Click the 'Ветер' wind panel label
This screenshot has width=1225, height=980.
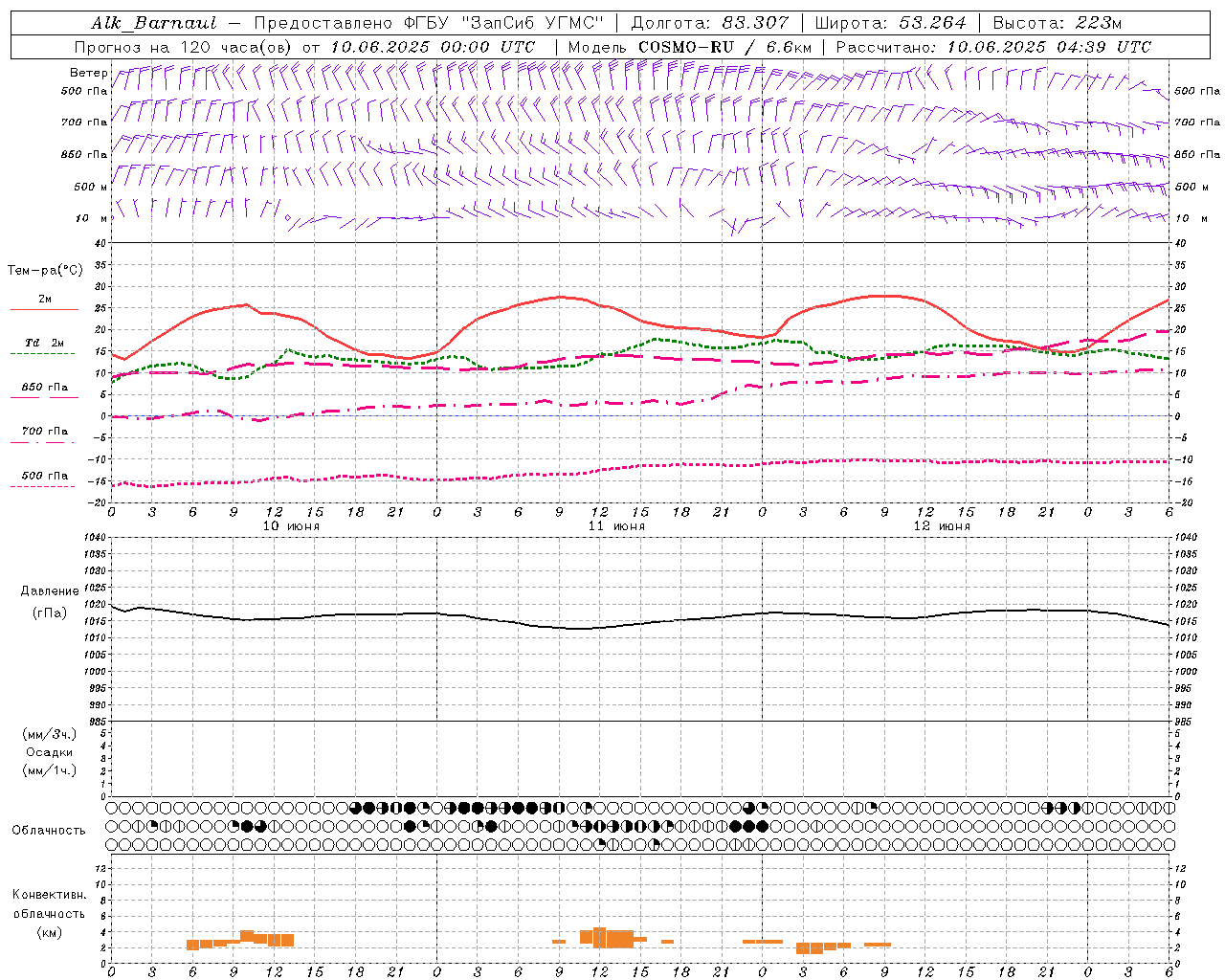click(88, 73)
